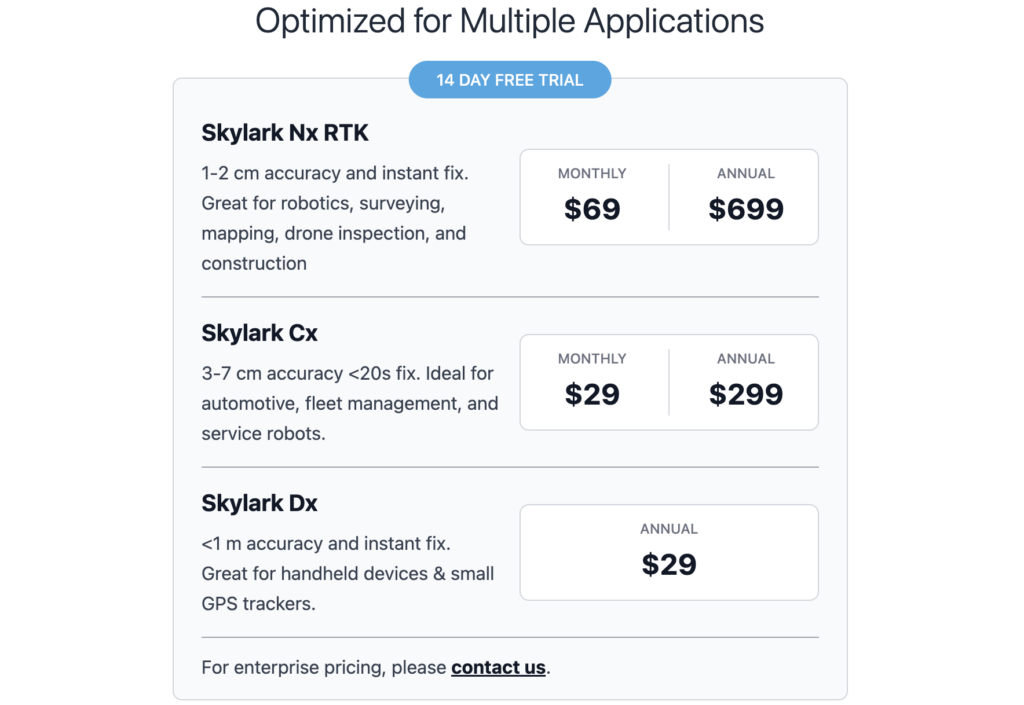Click the enterprise pricing sentence text
1024x705 pixels.
pyautogui.click(x=376, y=667)
